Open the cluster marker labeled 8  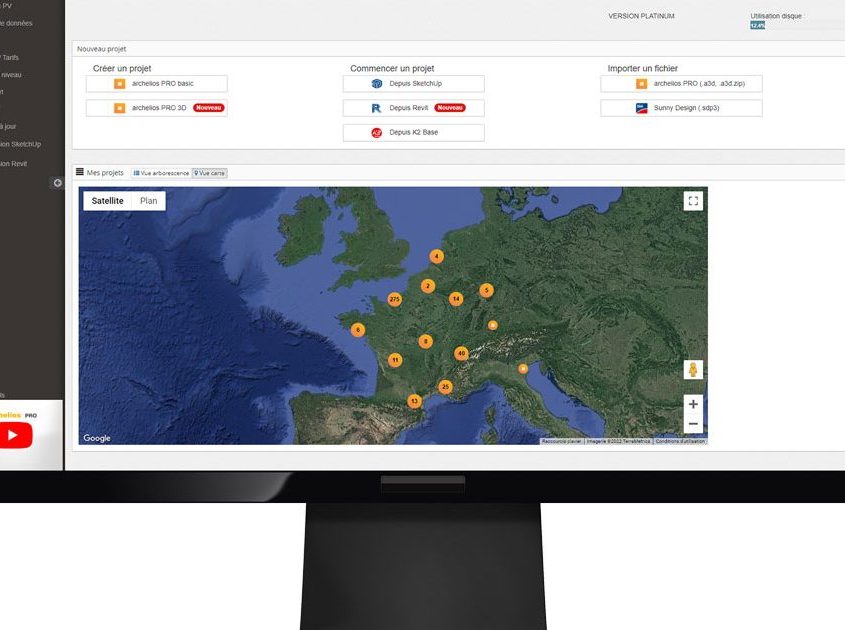pos(426,341)
